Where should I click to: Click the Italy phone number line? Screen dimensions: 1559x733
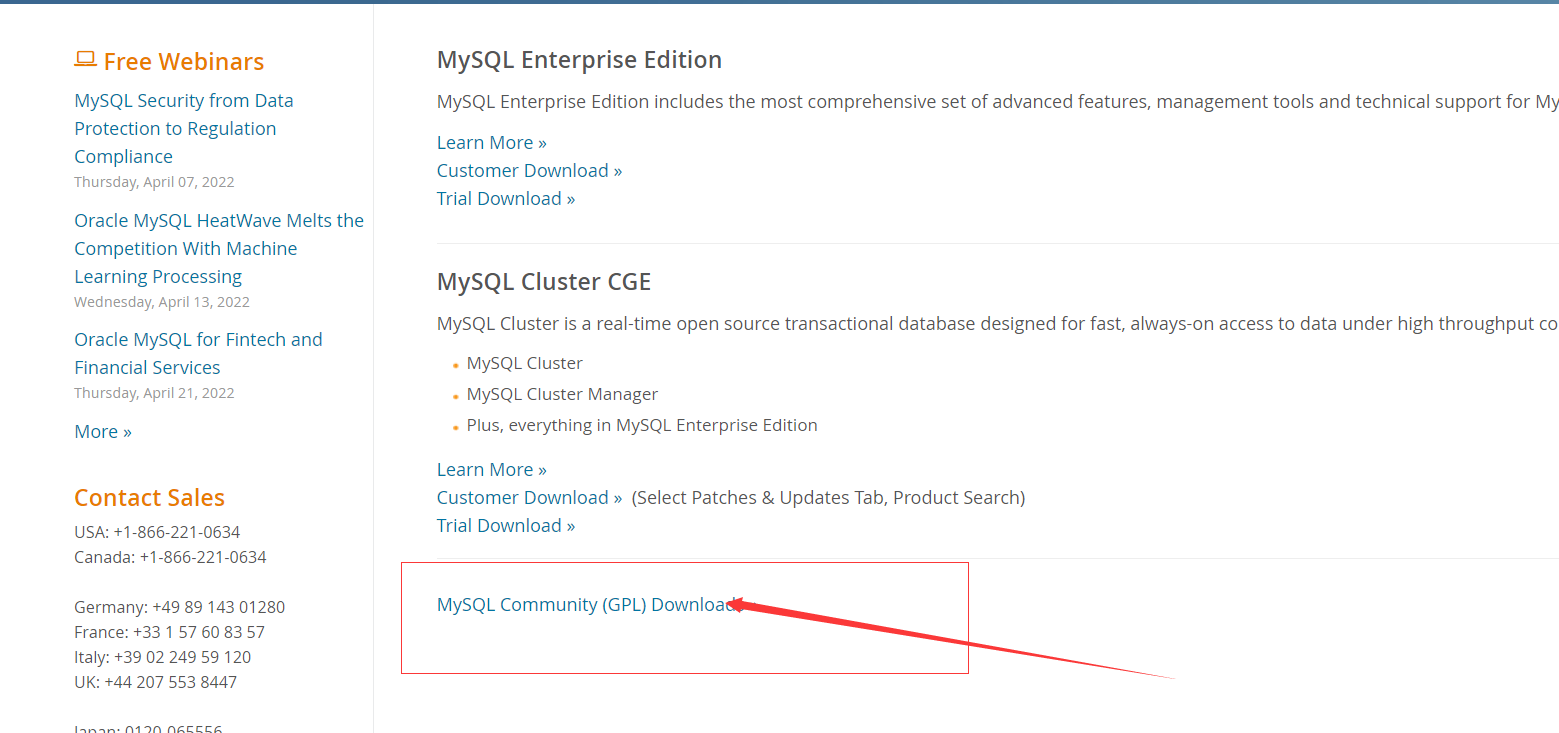162,657
